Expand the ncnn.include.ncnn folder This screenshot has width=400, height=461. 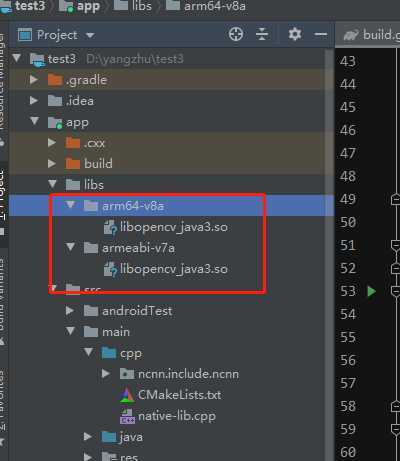[106, 373]
